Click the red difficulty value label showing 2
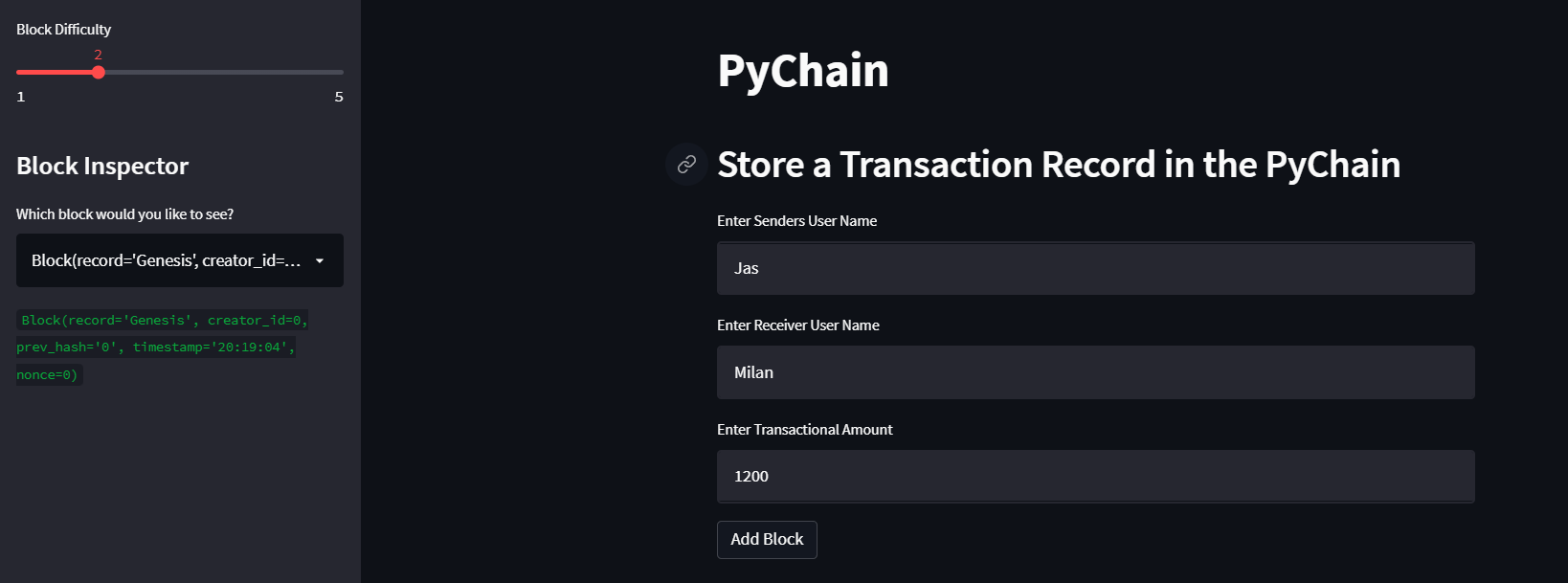 (x=97, y=56)
